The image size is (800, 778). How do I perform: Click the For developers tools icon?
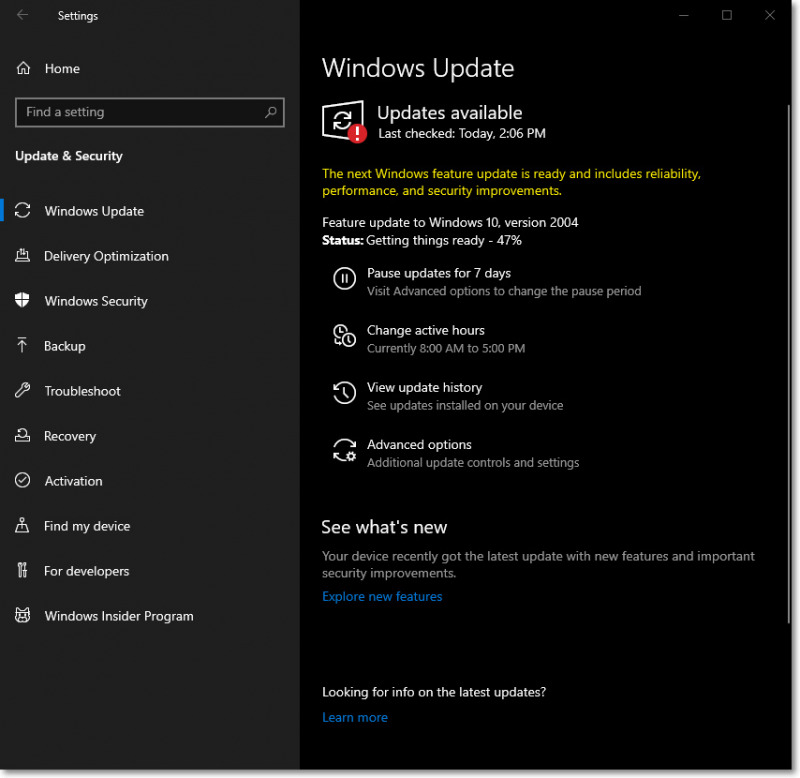(x=22, y=570)
